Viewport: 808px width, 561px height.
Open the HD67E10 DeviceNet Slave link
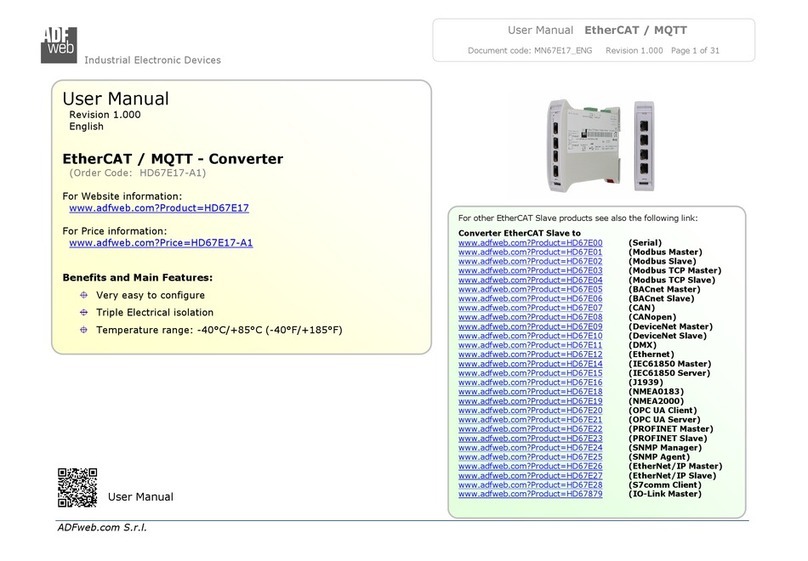(x=530, y=335)
